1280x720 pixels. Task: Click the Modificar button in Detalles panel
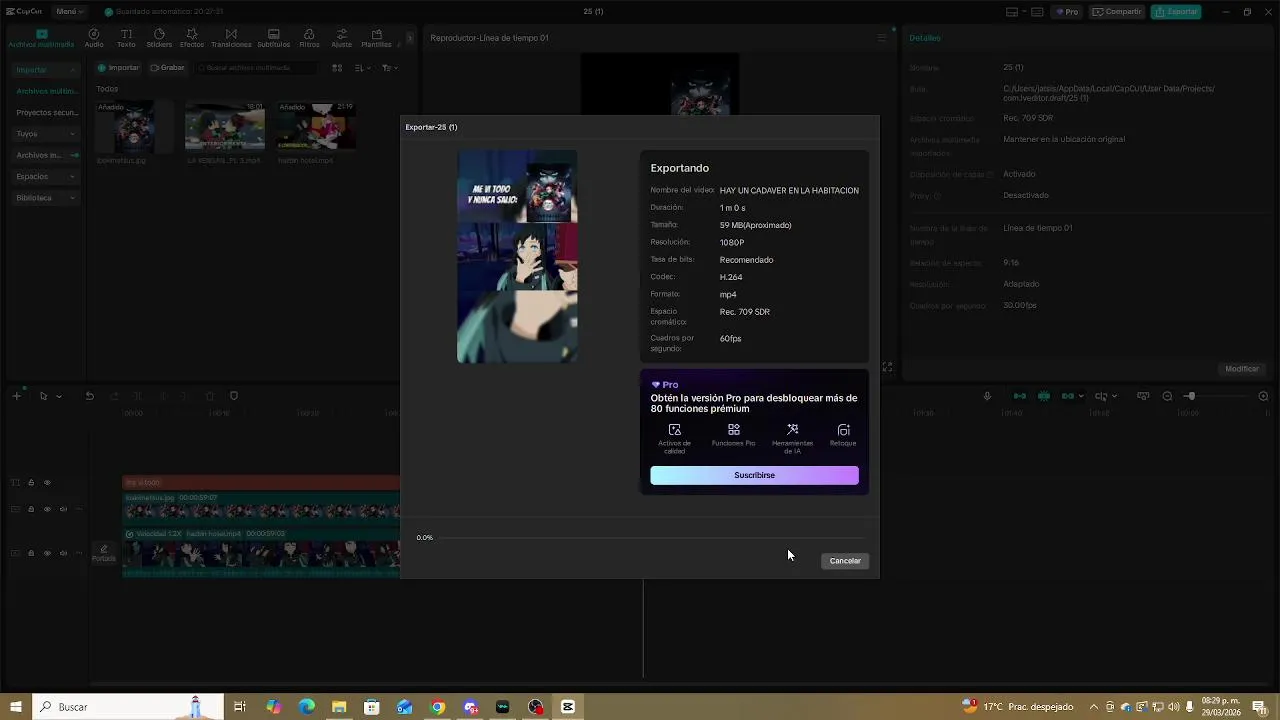click(1242, 369)
